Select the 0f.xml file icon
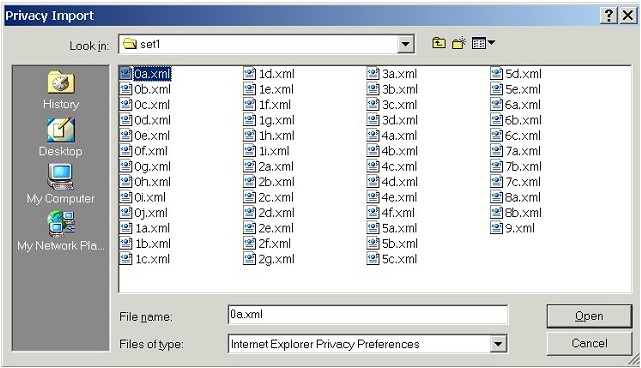The height and width of the screenshot is (368, 641). point(126,151)
